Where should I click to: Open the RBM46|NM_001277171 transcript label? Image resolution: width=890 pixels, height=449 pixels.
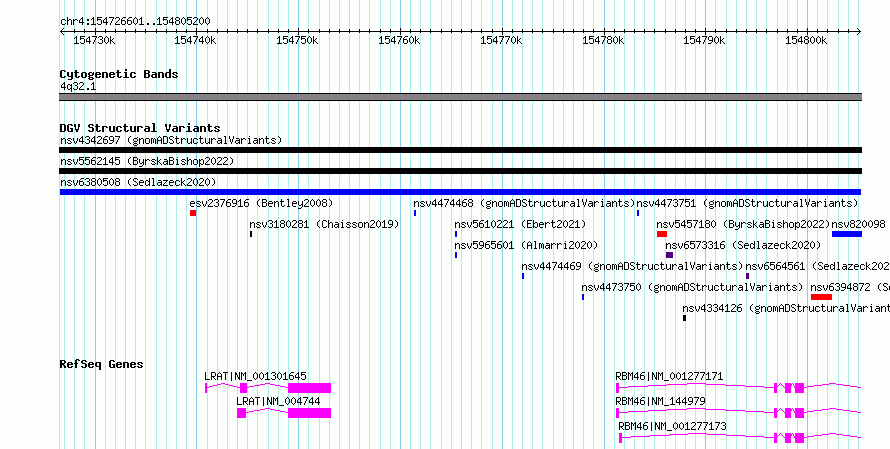(x=669, y=376)
